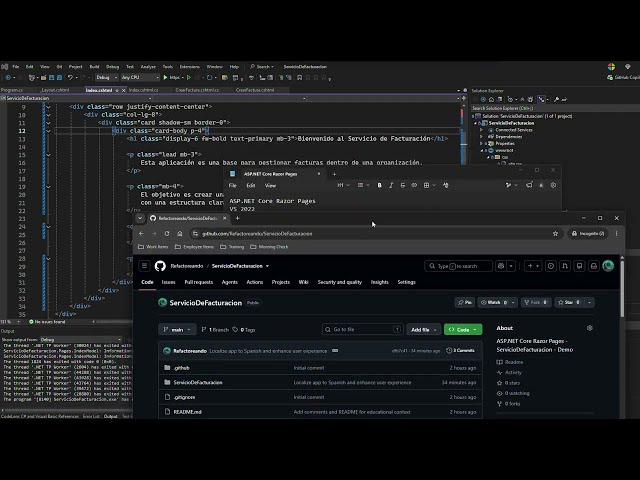Reload the page in Chrome

167,233
